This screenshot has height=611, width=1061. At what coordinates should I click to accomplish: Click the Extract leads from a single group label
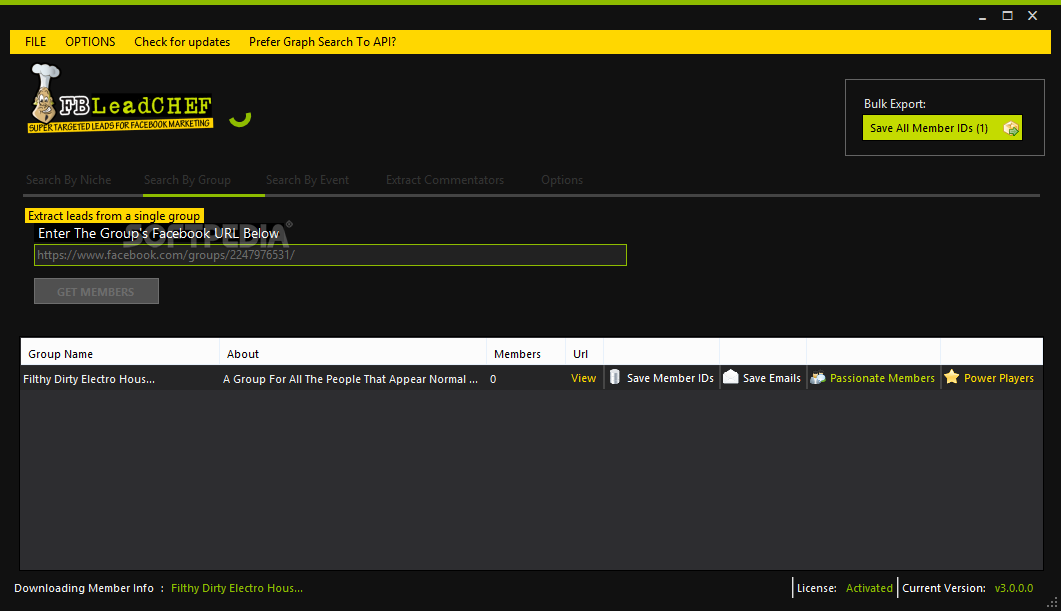114,216
